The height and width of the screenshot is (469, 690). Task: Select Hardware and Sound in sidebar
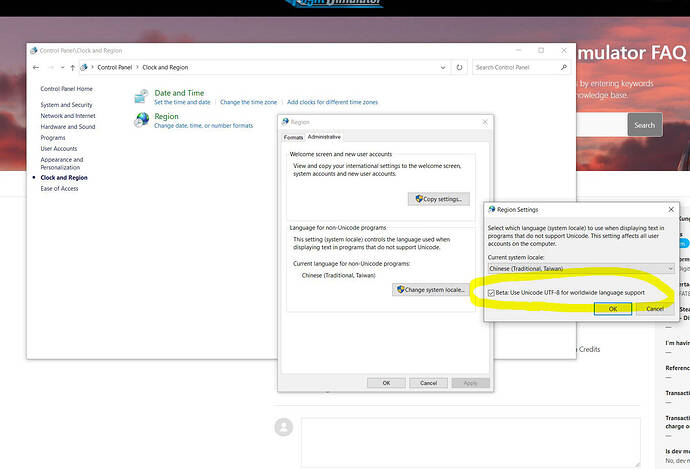pos(68,127)
